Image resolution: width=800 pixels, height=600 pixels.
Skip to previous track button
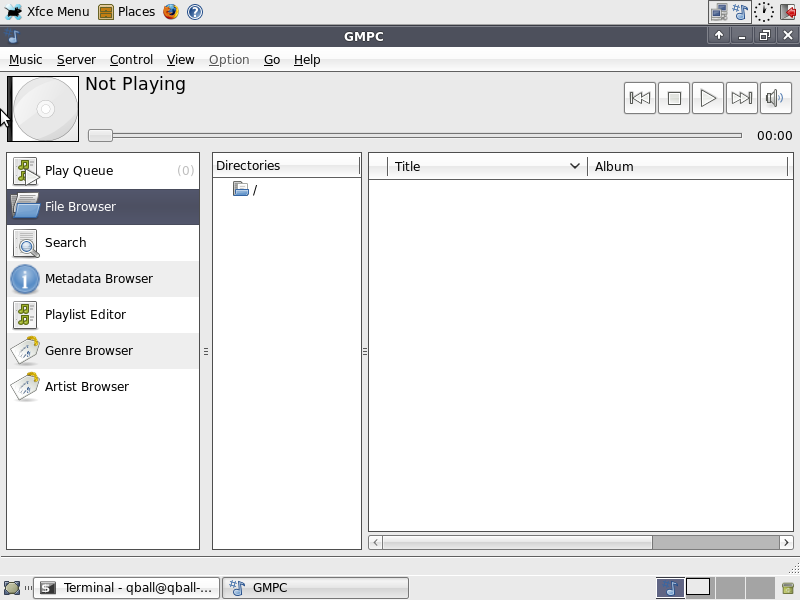[640, 98]
